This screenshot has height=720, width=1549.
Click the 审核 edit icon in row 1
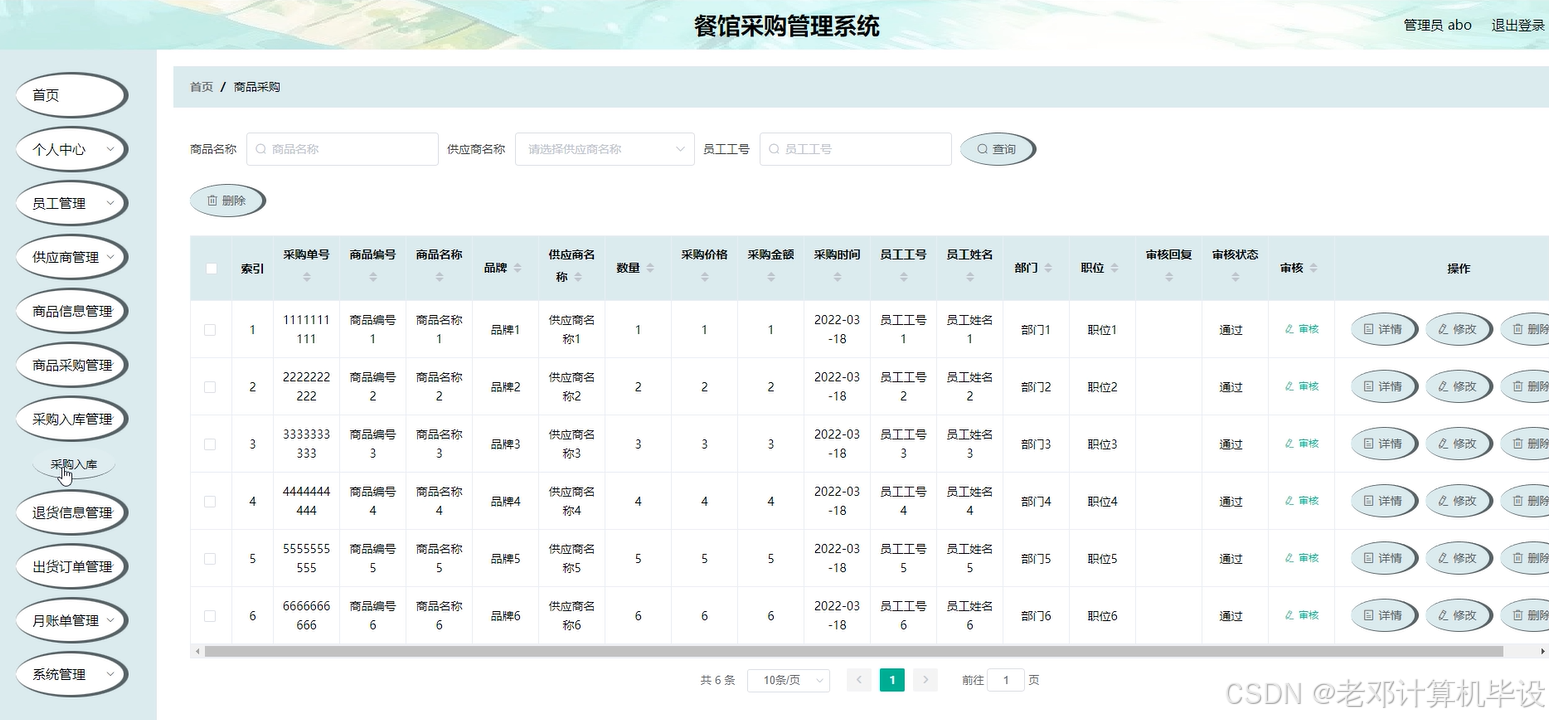click(x=1289, y=328)
